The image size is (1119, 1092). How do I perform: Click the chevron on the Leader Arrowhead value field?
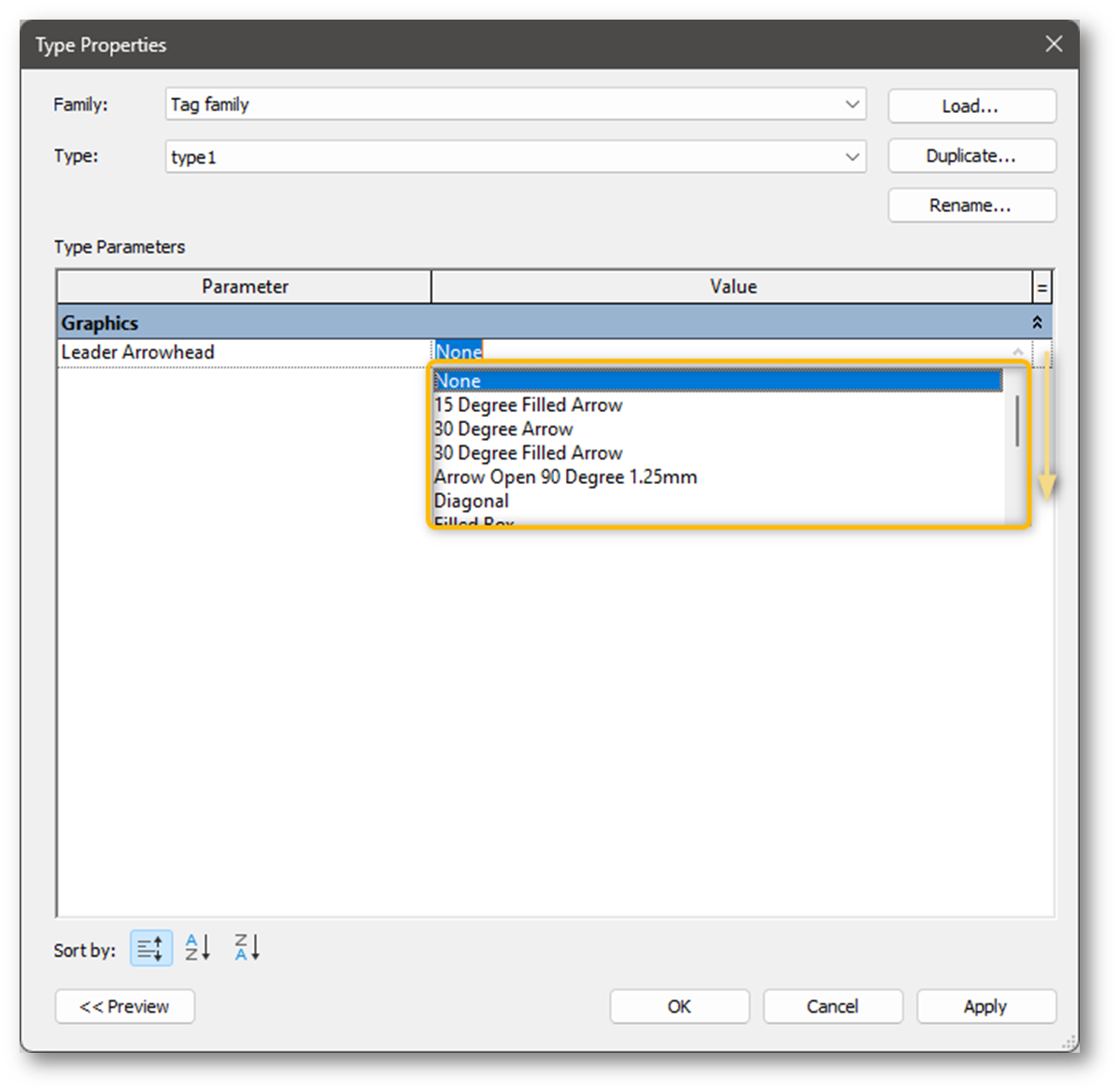1016,352
